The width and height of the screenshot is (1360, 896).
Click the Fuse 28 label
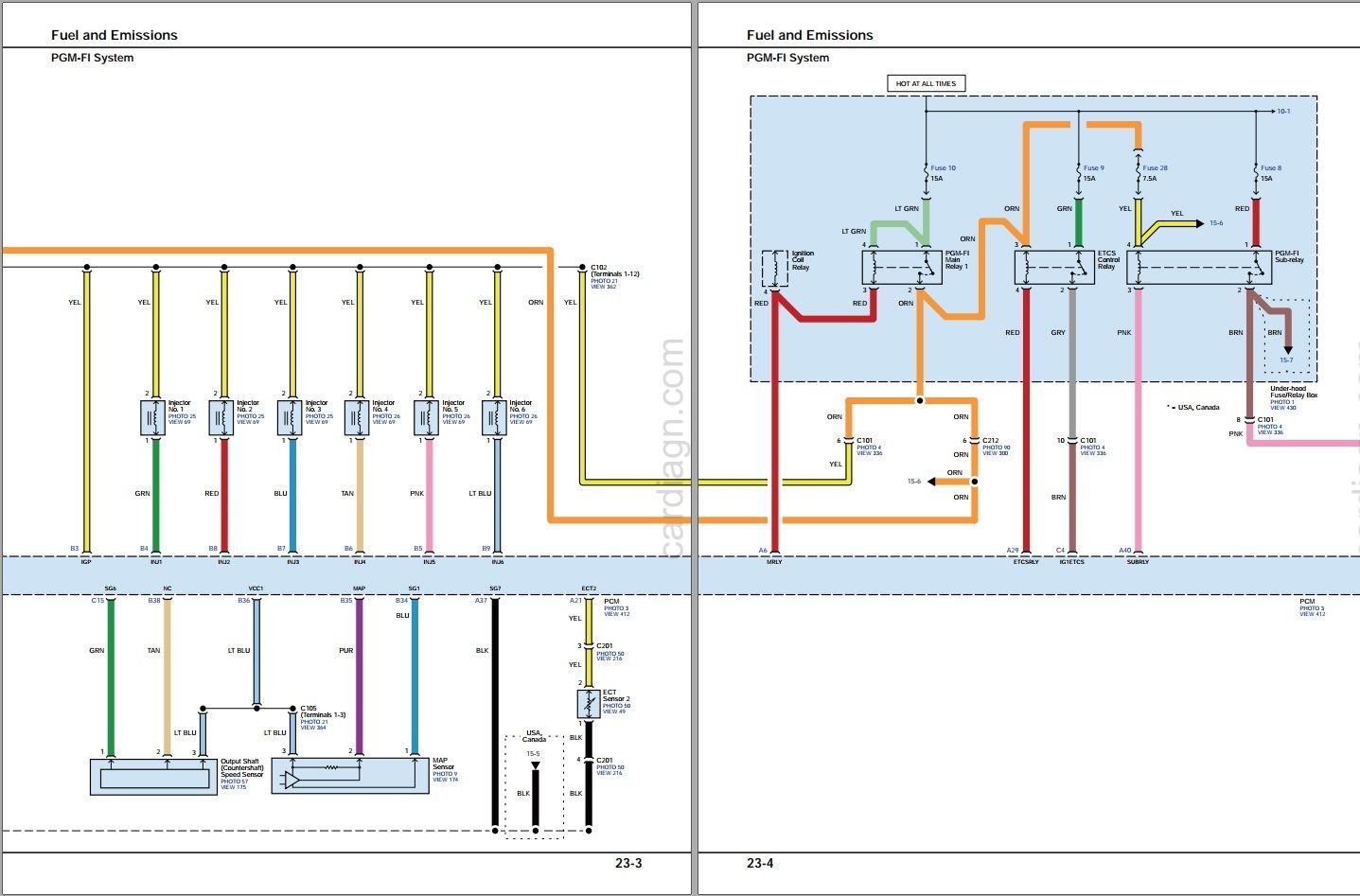(1155, 168)
